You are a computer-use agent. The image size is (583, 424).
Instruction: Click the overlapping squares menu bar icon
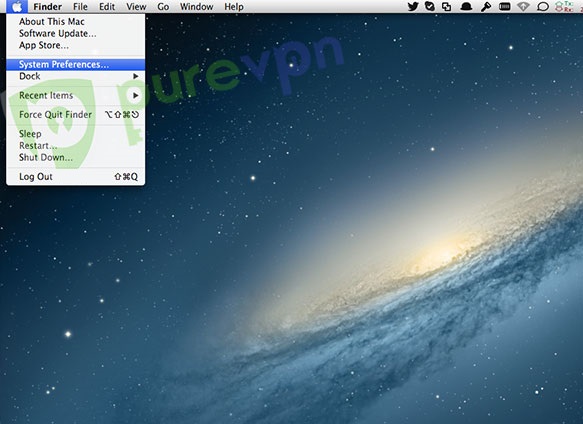447,6
